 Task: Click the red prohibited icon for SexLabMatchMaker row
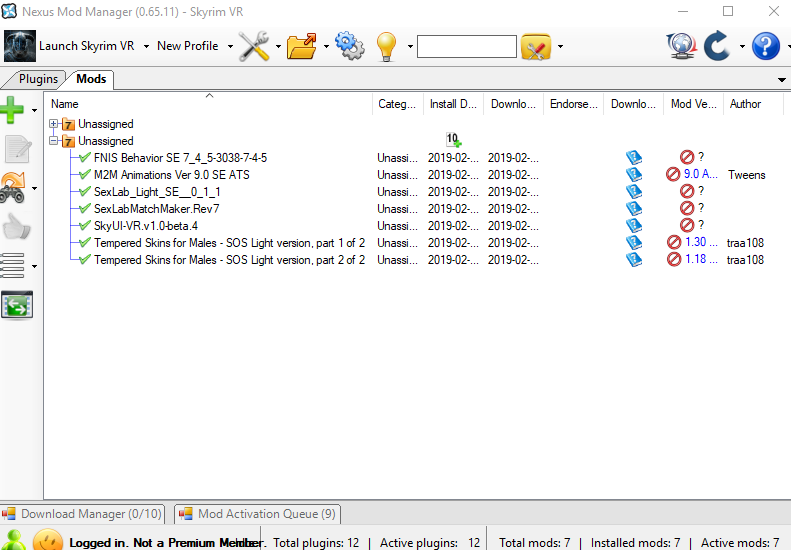pos(687,208)
